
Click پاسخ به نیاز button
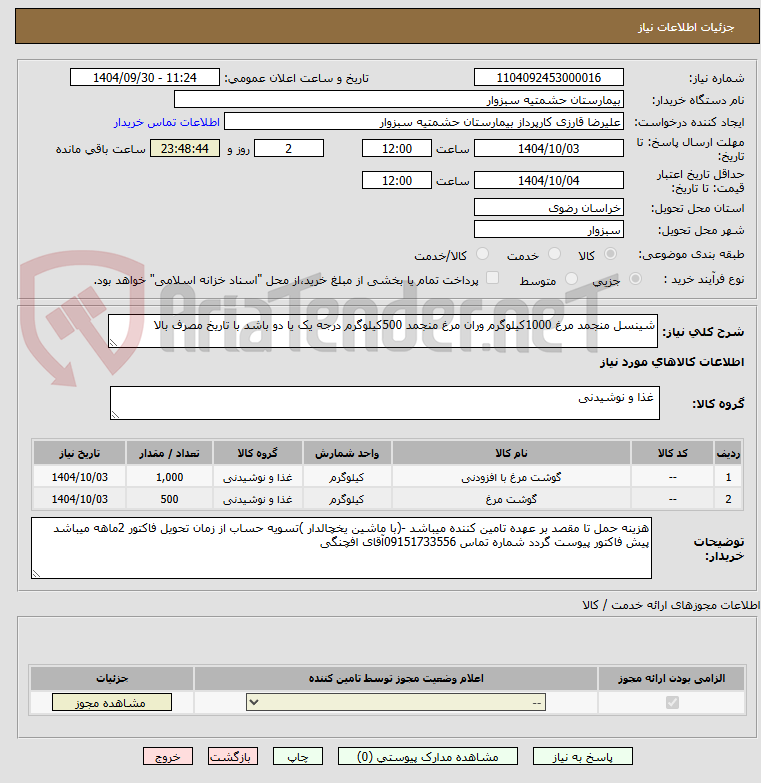[x=583, y=757]
